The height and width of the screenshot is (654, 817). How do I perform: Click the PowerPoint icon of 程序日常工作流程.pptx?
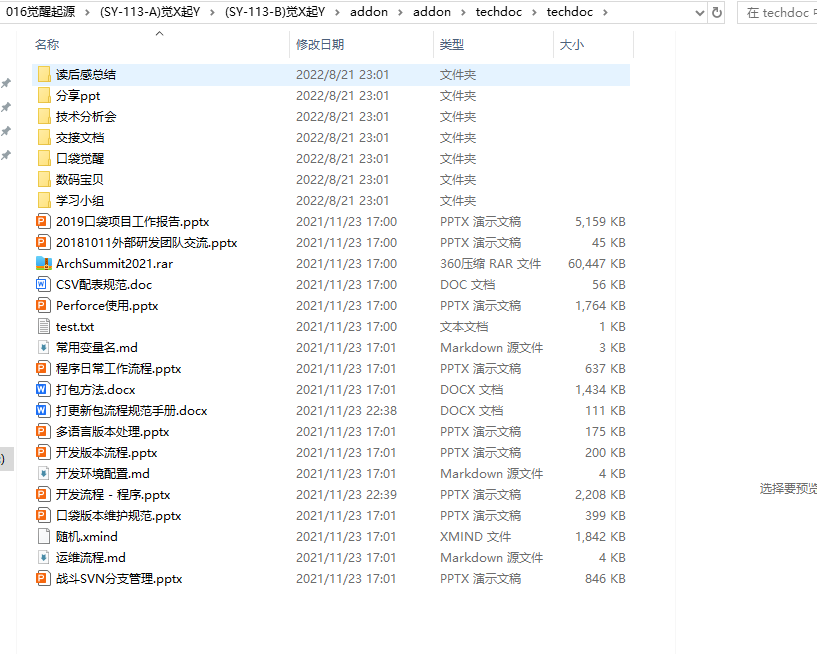pyautogui.click(x=44, y=368)
